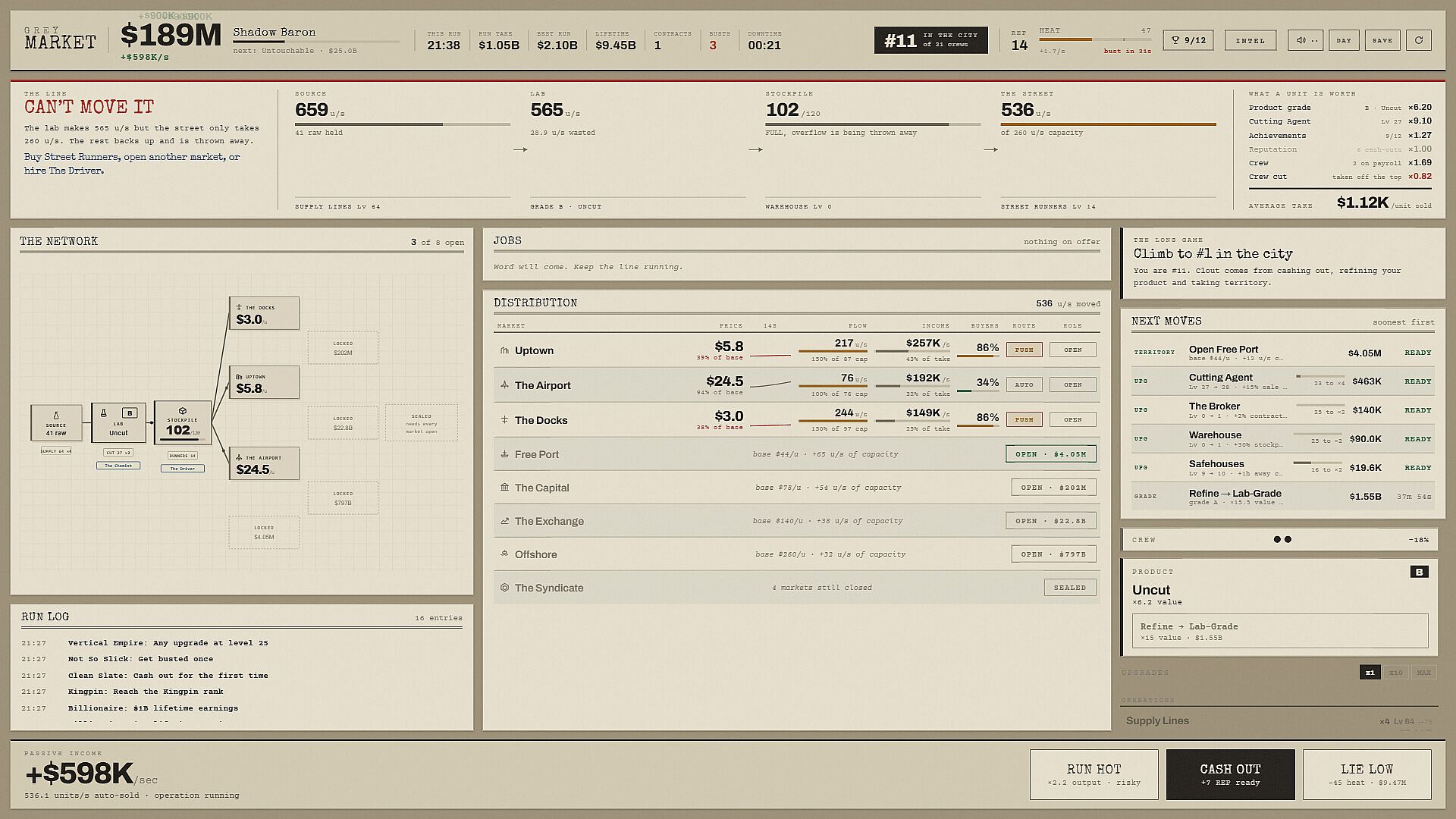Image resolution: width=1456 pixels, height=819 pixels.
Task: Select MAX upgrade multiplier
Action: click(x=1423, y=673)
